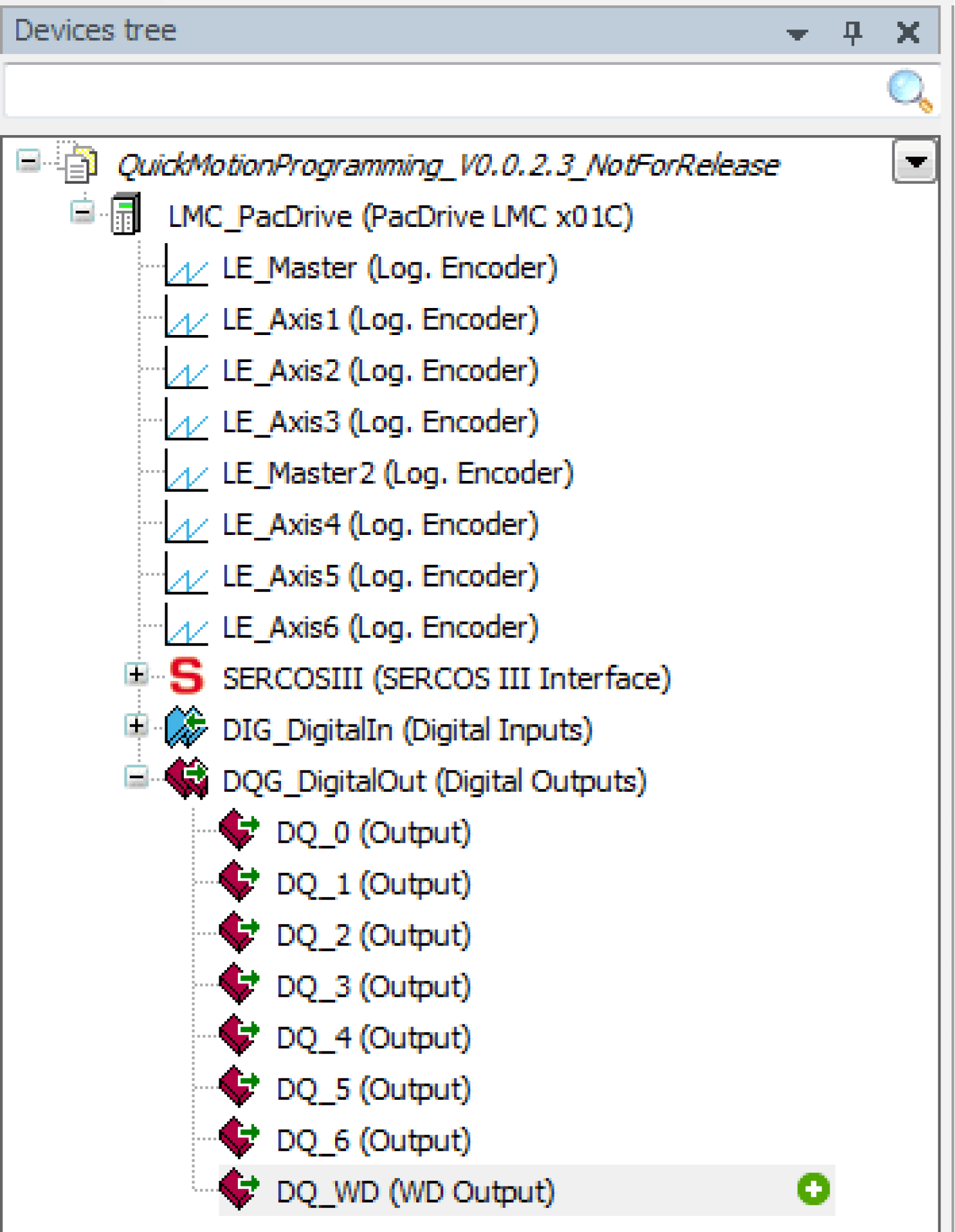
Task: Click the LE_Axis6 encoder graph icon
Action: point(187,625)
